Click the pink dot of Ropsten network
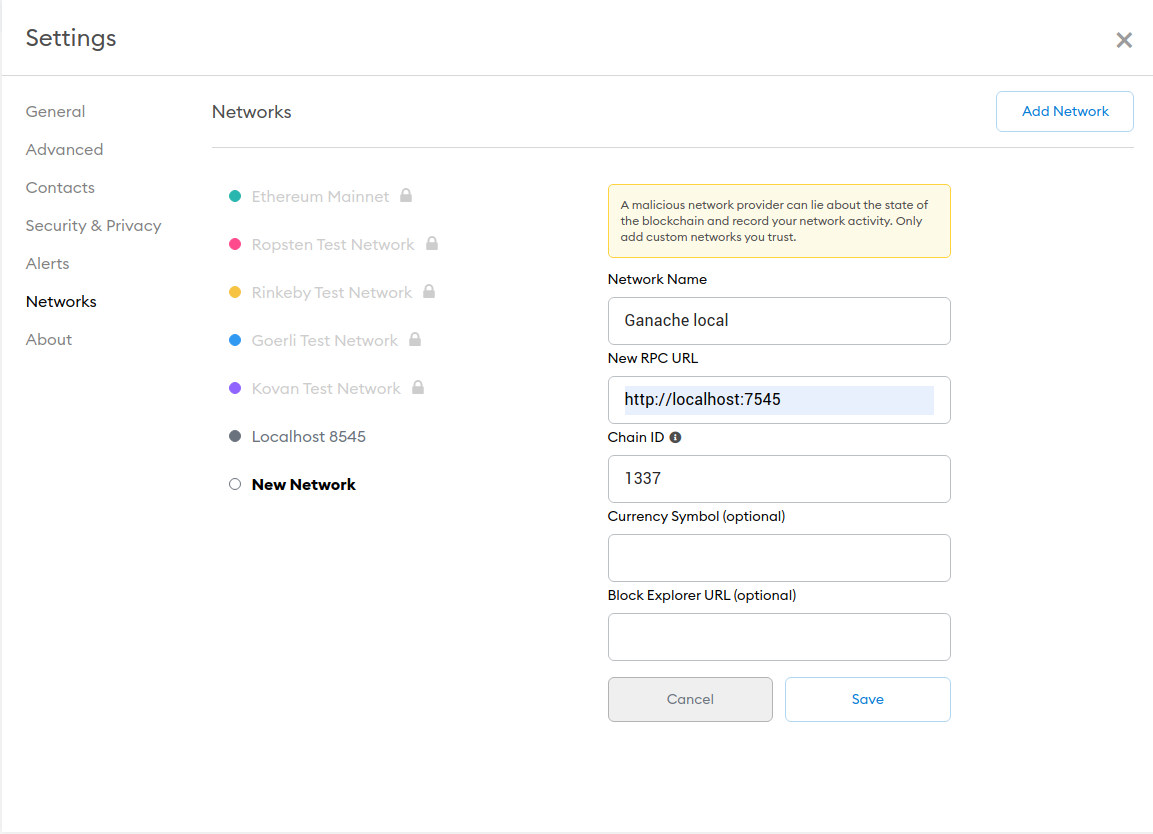 click(235, 244)
